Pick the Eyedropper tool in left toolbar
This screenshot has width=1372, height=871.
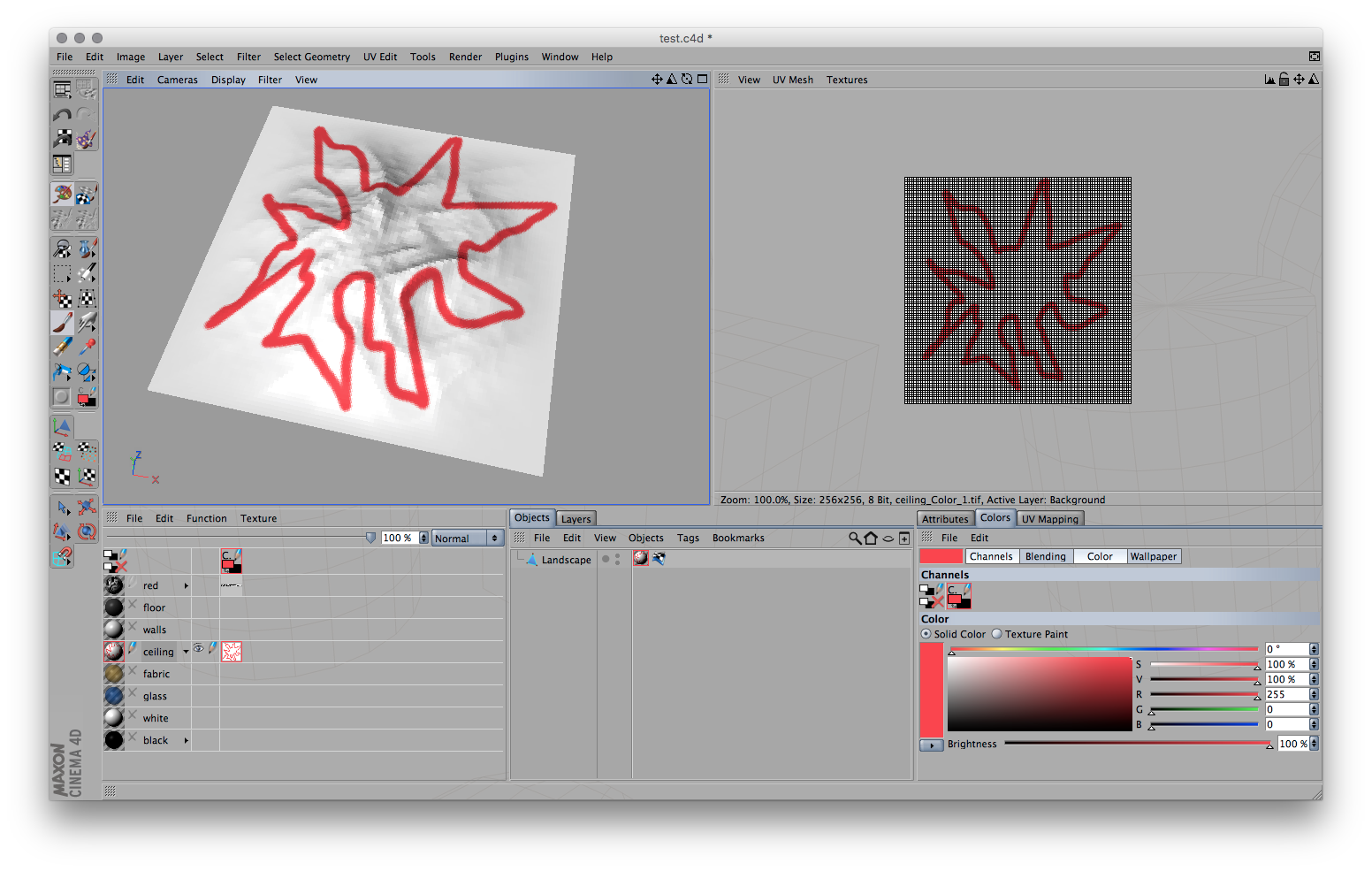pyautogui.click(x=87, y=347)
